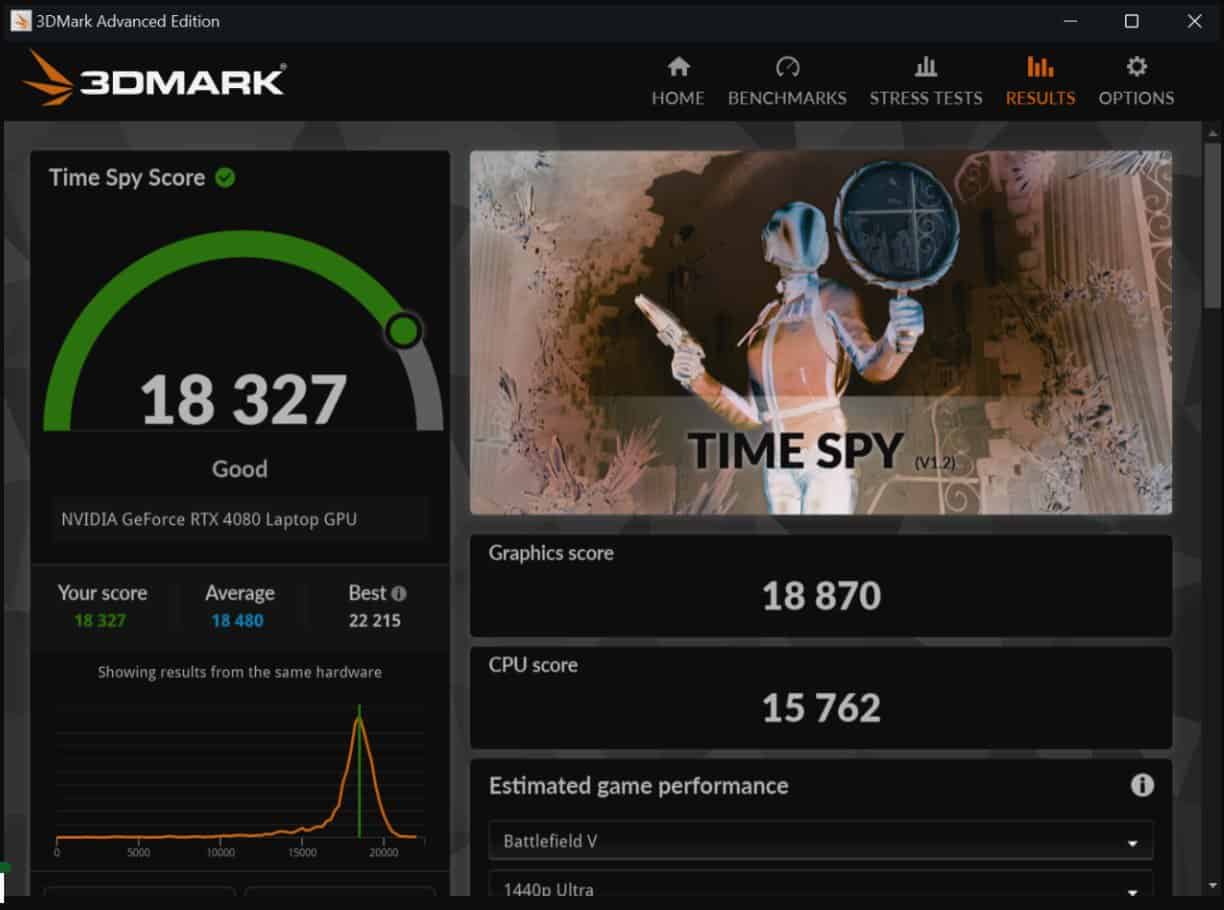Image resolution: width=1224 pixels, height=910 pixels.
Task: Open the Battlefield V game dropdown
Action: (x=821, y=841)
